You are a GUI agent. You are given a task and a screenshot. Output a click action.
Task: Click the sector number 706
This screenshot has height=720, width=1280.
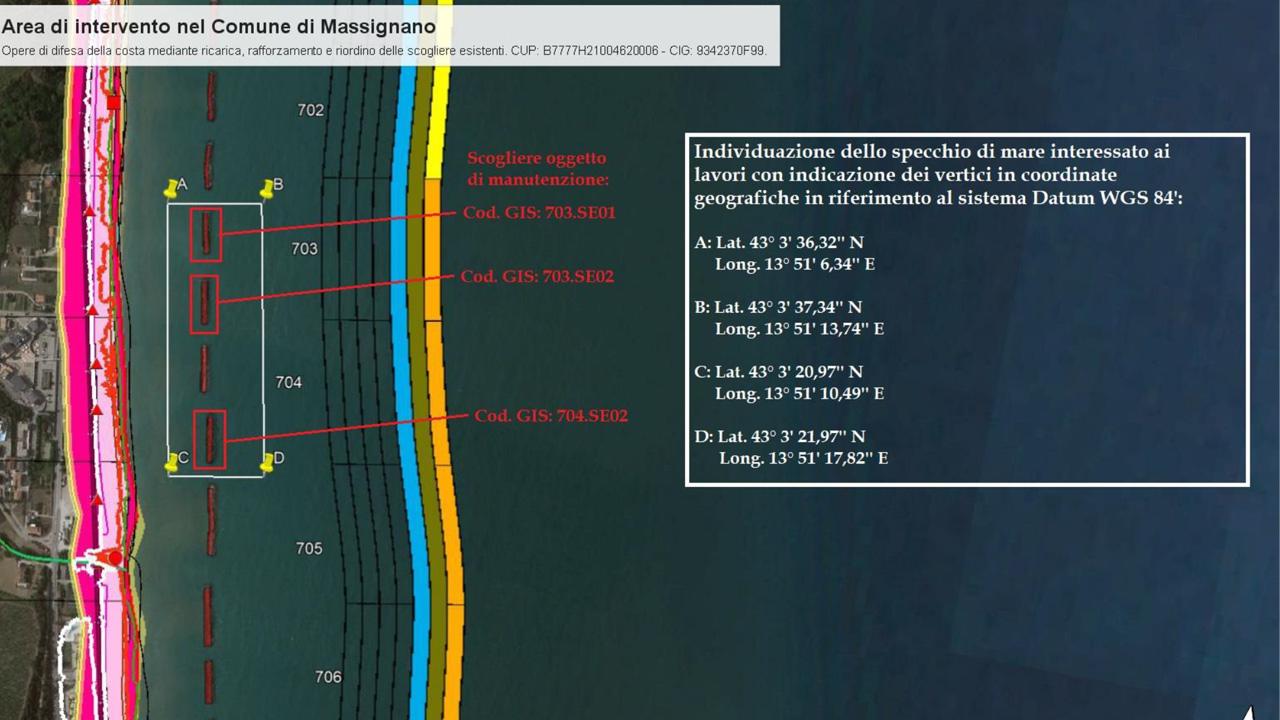(328, 677)
